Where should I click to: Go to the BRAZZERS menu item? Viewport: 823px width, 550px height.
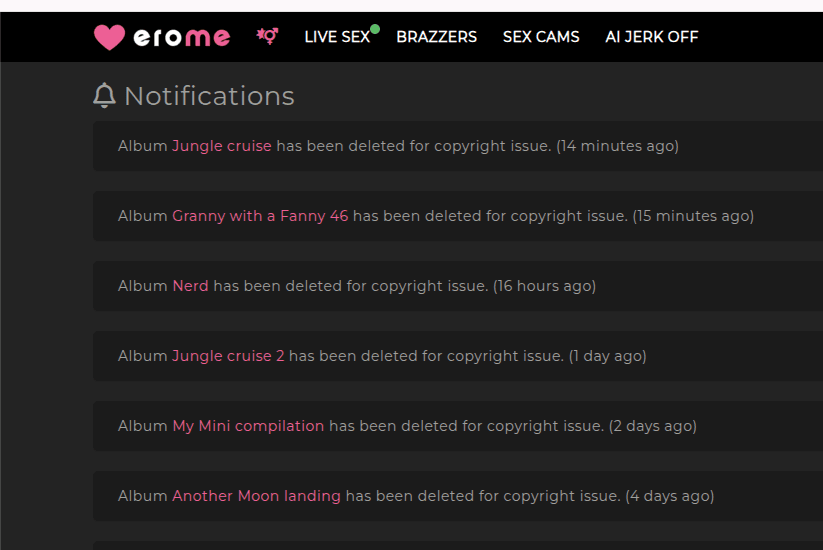point(436,37)
